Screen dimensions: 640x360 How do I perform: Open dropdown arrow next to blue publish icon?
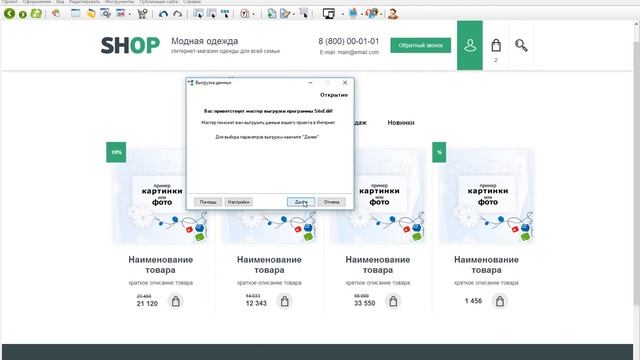click(362, 14)
